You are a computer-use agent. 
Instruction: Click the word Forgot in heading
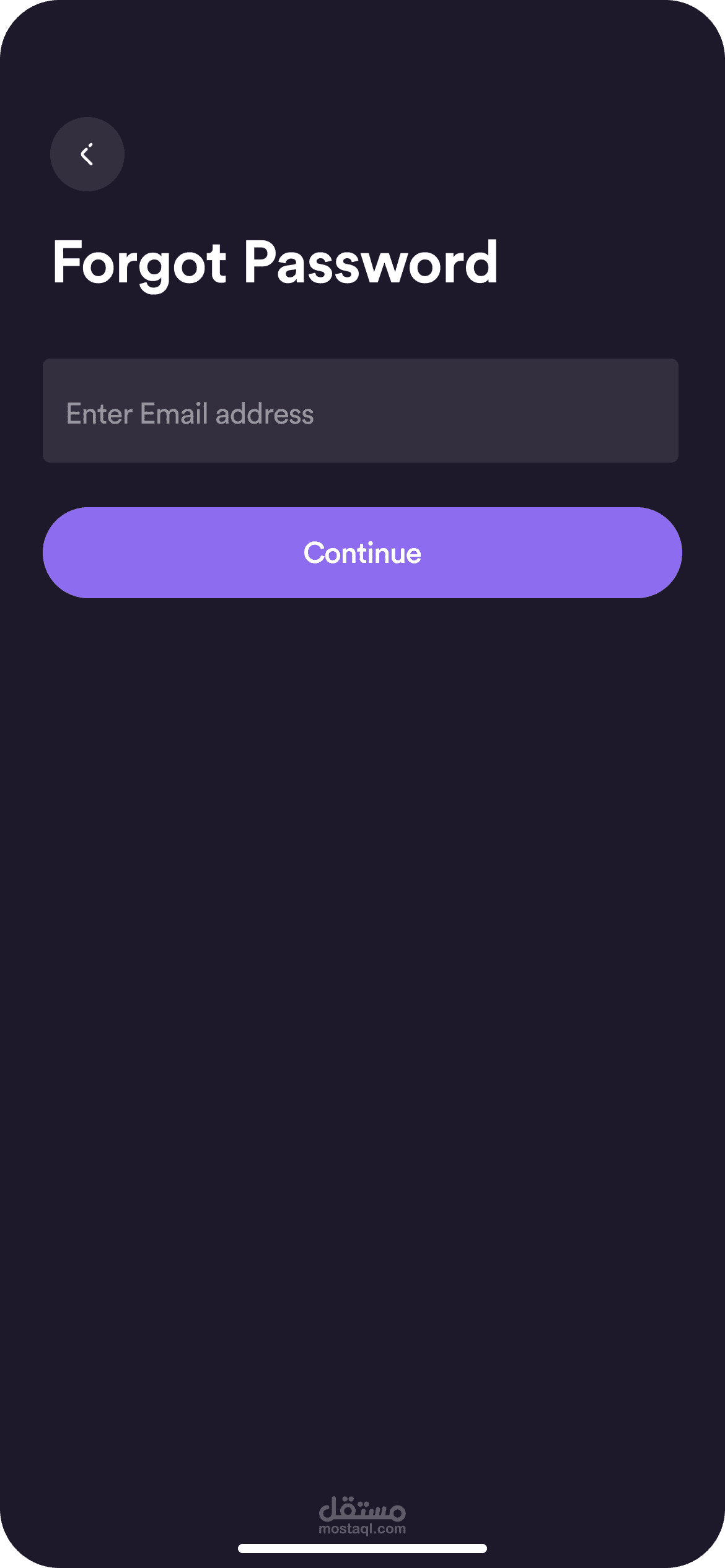tap(139, 263)
